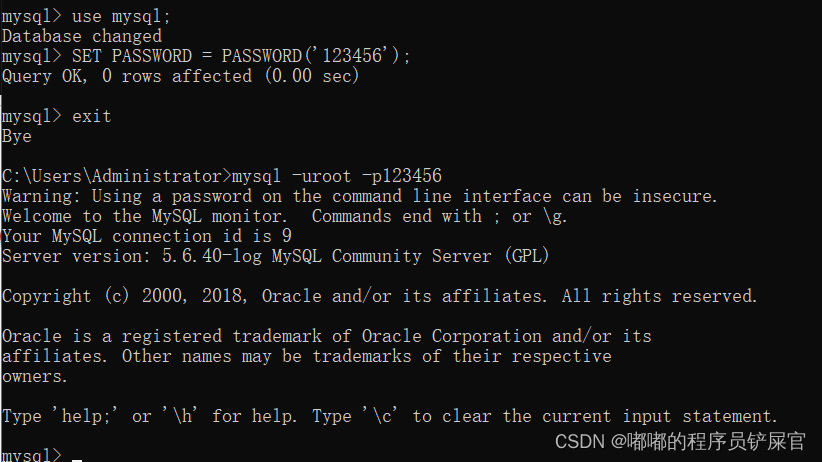Click the 'Query OK, 0 rows affected' line
Image resolution: width=822 pixels, height=462 pixels.
pyautogui.click(x=180, y=76)
